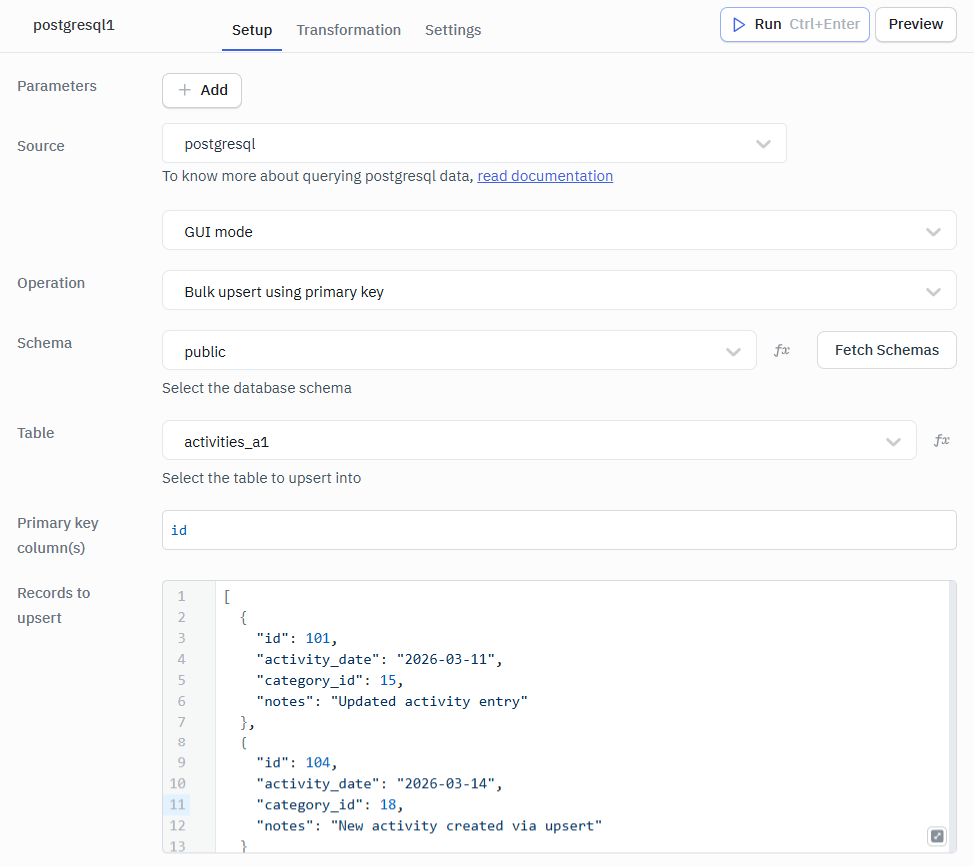Open the read documentation link

click(x=544, y=175)
